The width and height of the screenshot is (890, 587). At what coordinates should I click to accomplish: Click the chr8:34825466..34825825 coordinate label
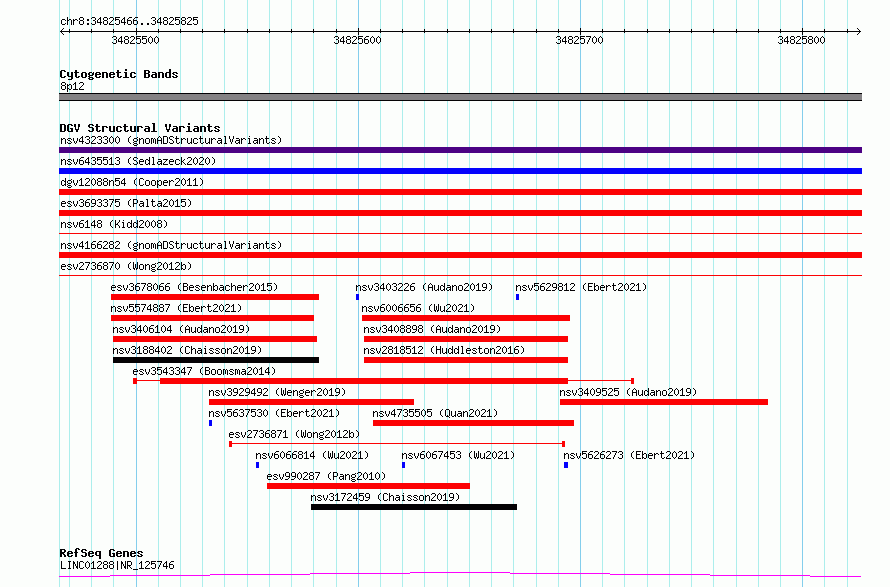[129, 22]
